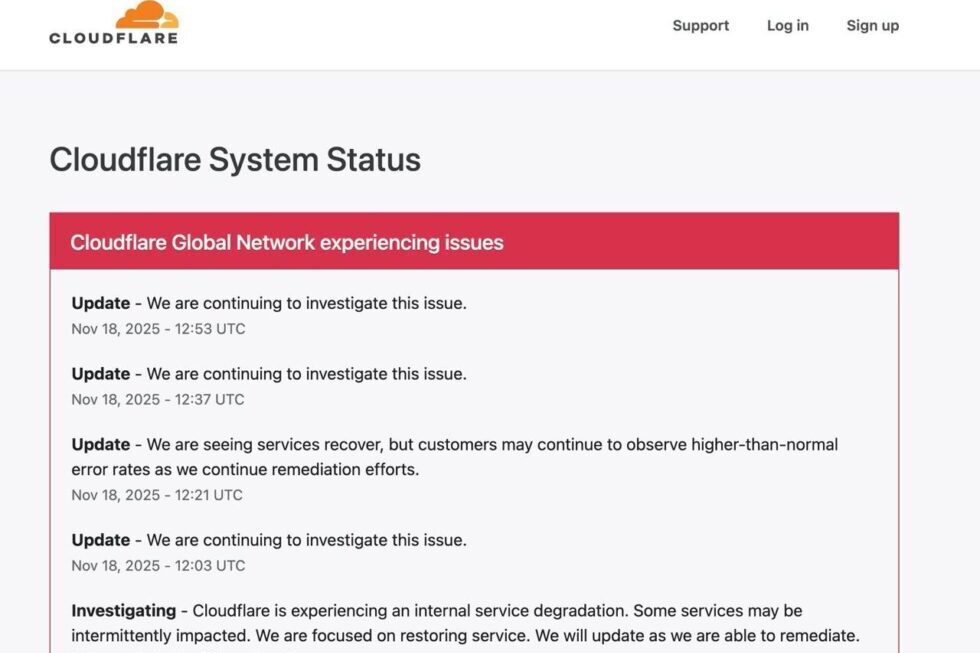The height and width of the screenshot is (653, 980).
Task: Click 'intermittently impacted' line in Investigating entry
Action: coord(465,635)
